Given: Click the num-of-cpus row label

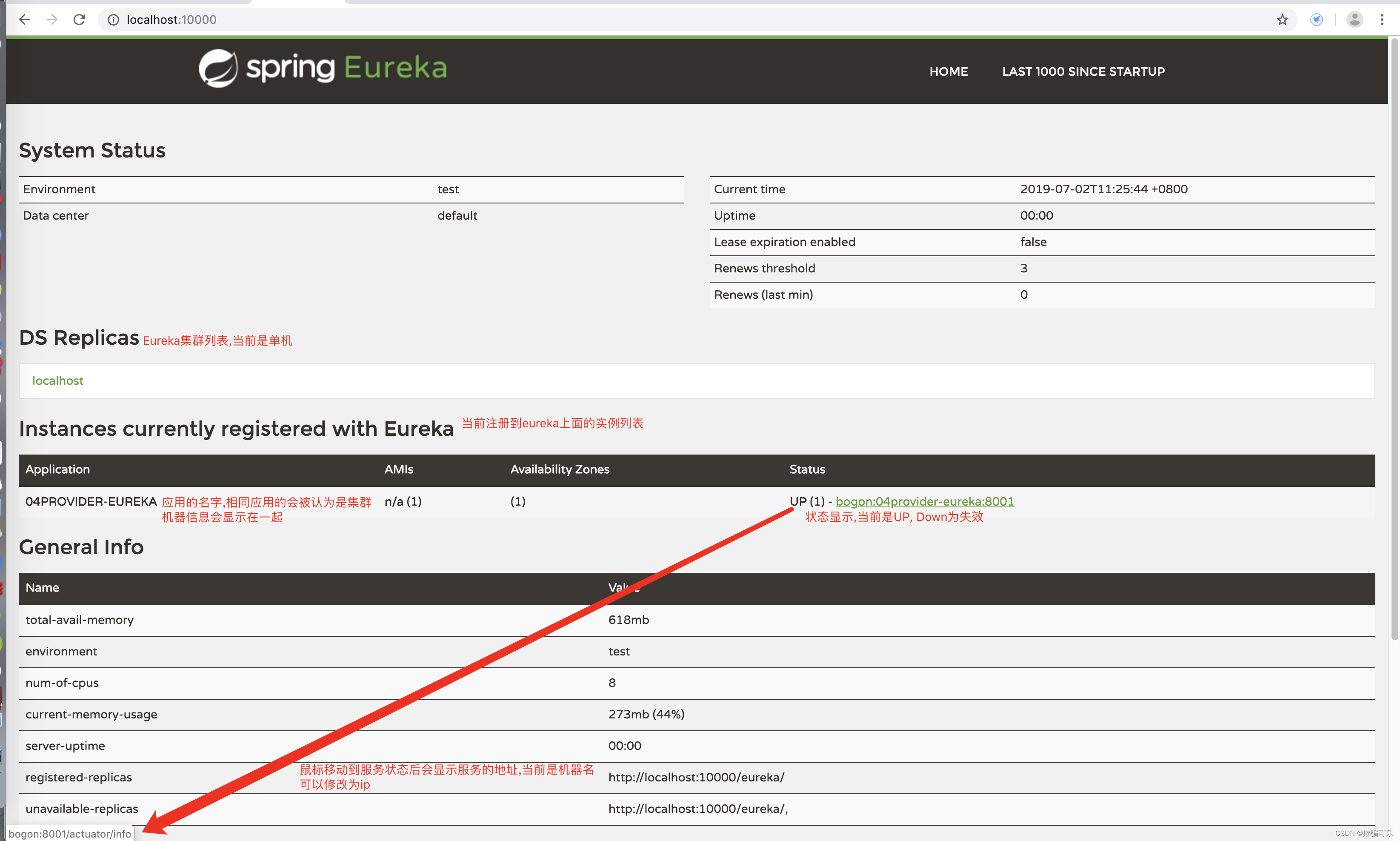Looking at the screenshot, I should 62,683.
